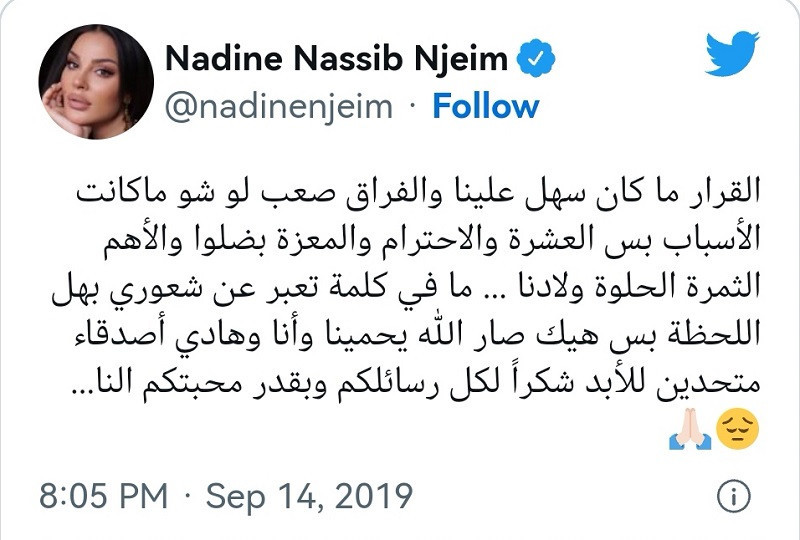Click the blue verified badge

pos(536,58)
